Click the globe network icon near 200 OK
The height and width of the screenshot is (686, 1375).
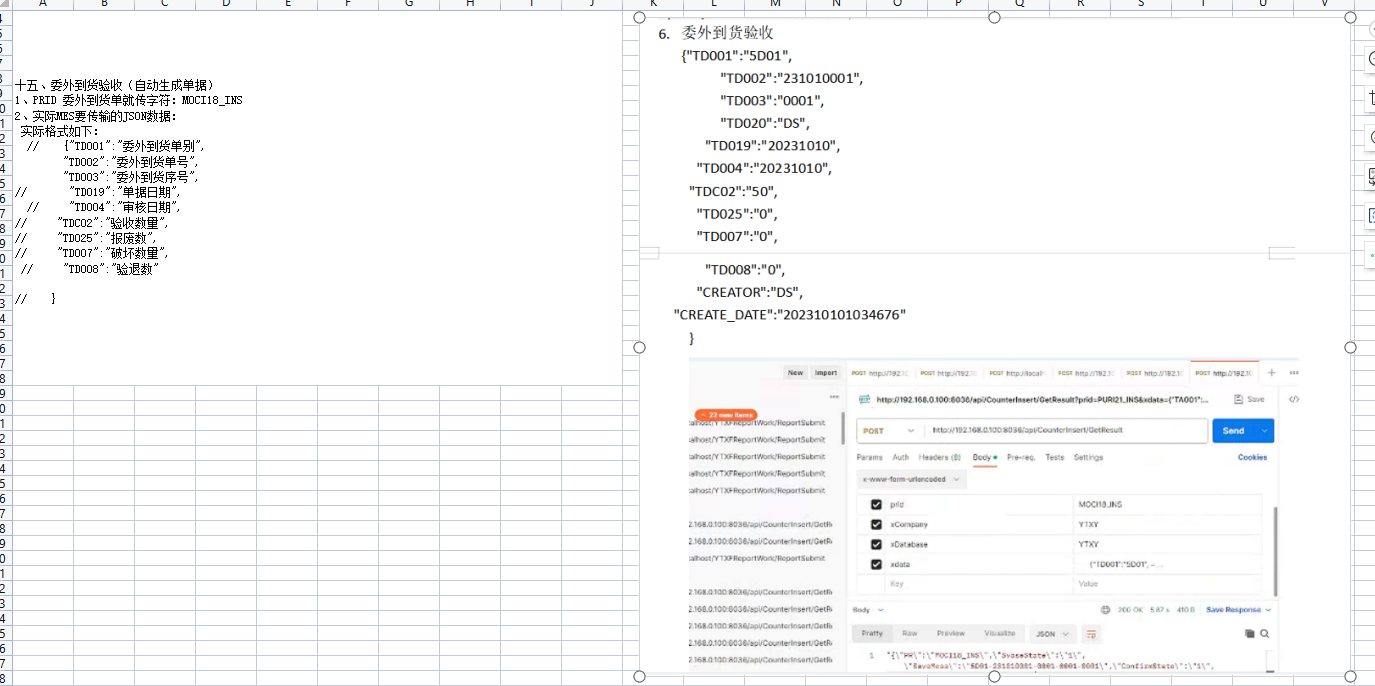pyautogui.click(x=1105, y=609)
